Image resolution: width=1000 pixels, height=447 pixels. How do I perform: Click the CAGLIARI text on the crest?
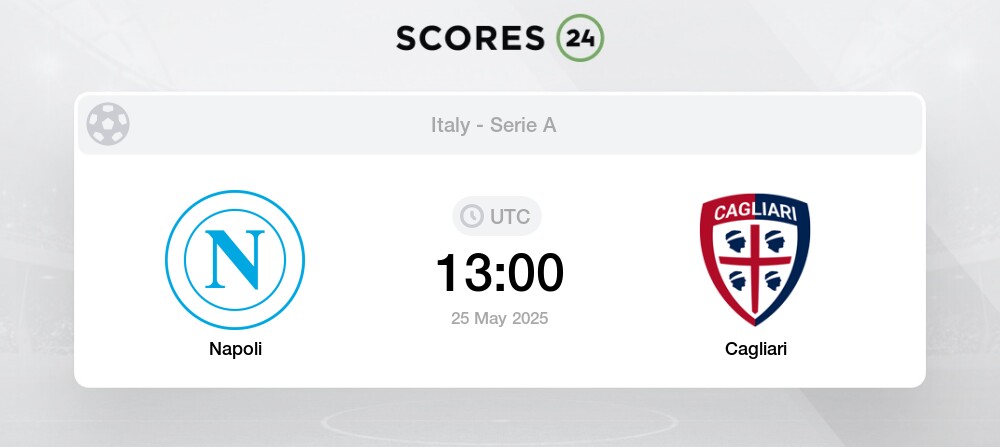[755, 211]
